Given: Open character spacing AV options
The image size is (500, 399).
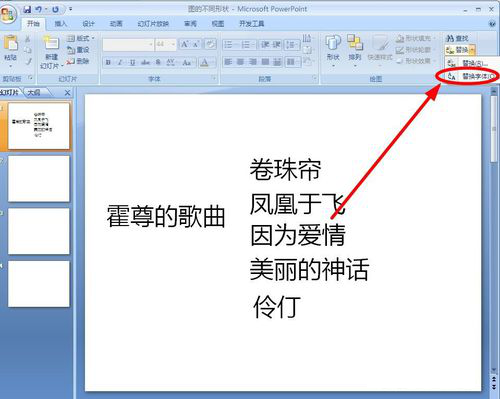Looking at the screenshot, I should pyautogui.click(x=171, y=62).
